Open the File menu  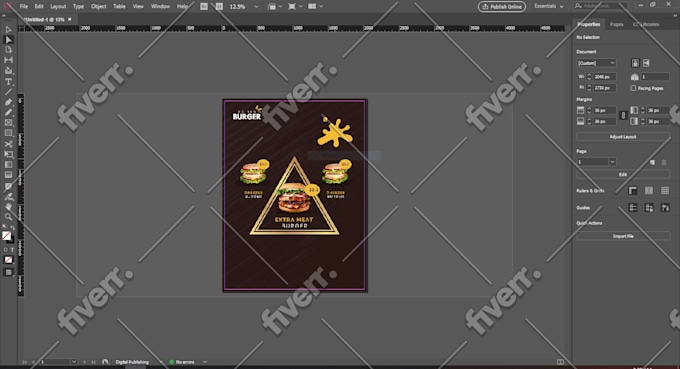pyautogui.click(x=23, y=7)
